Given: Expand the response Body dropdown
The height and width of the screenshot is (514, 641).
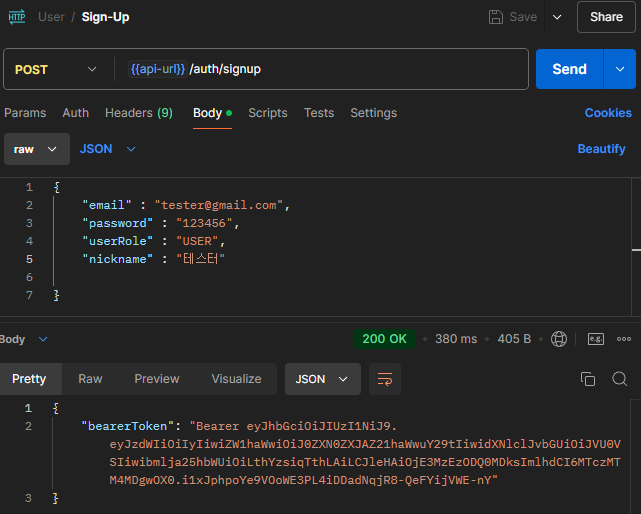Looking at the screenshot, I should point(24,339).
